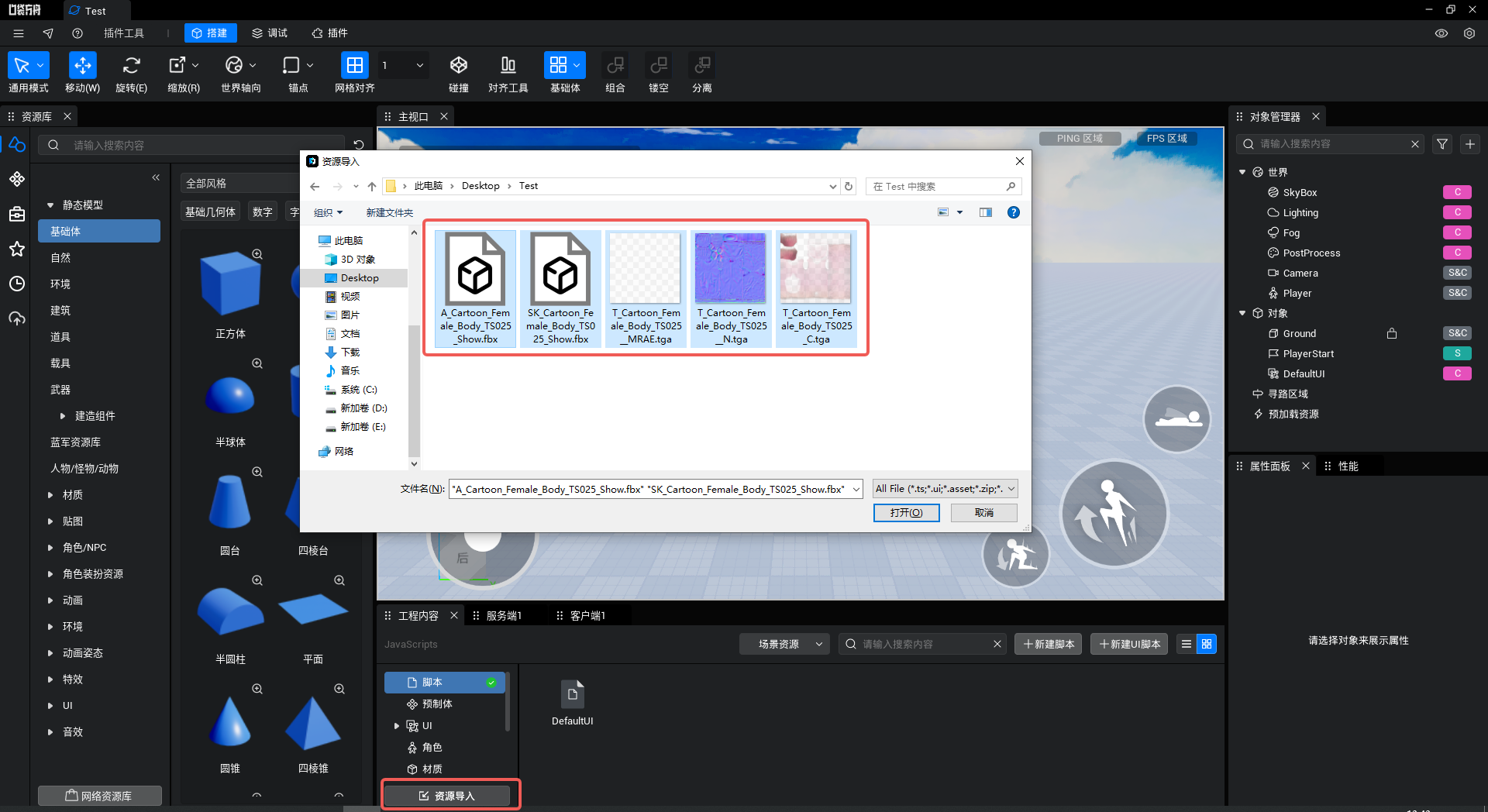Click the 镂空 hollow icon

click(659, 65)
